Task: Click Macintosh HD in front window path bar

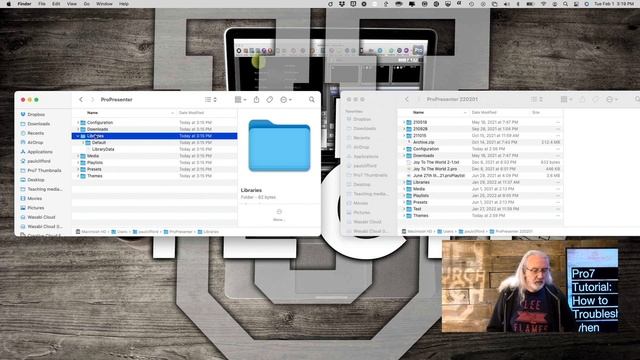Action: 91,232
